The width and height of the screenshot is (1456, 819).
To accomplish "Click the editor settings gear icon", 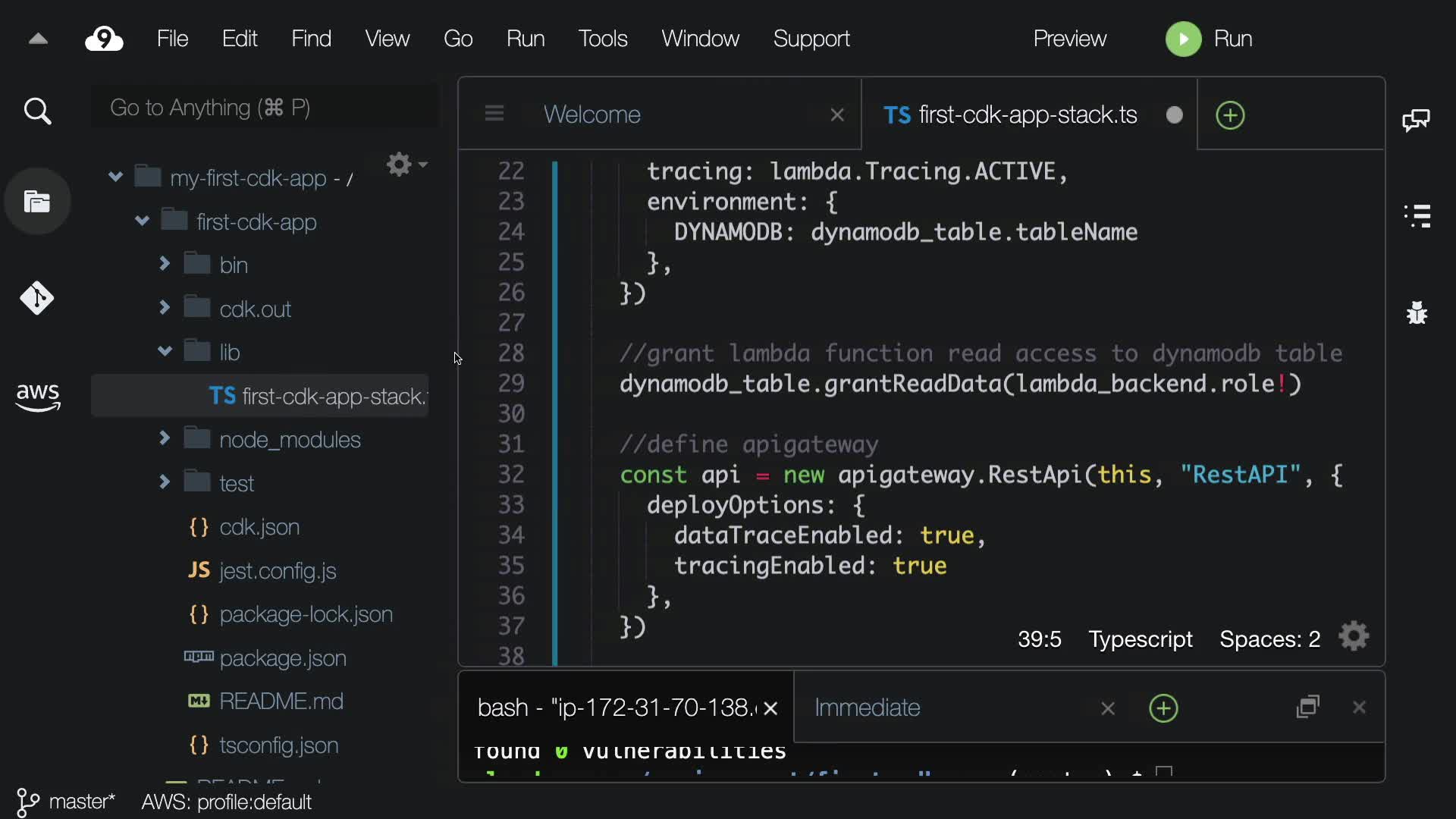I will [x=1354, y=637].
